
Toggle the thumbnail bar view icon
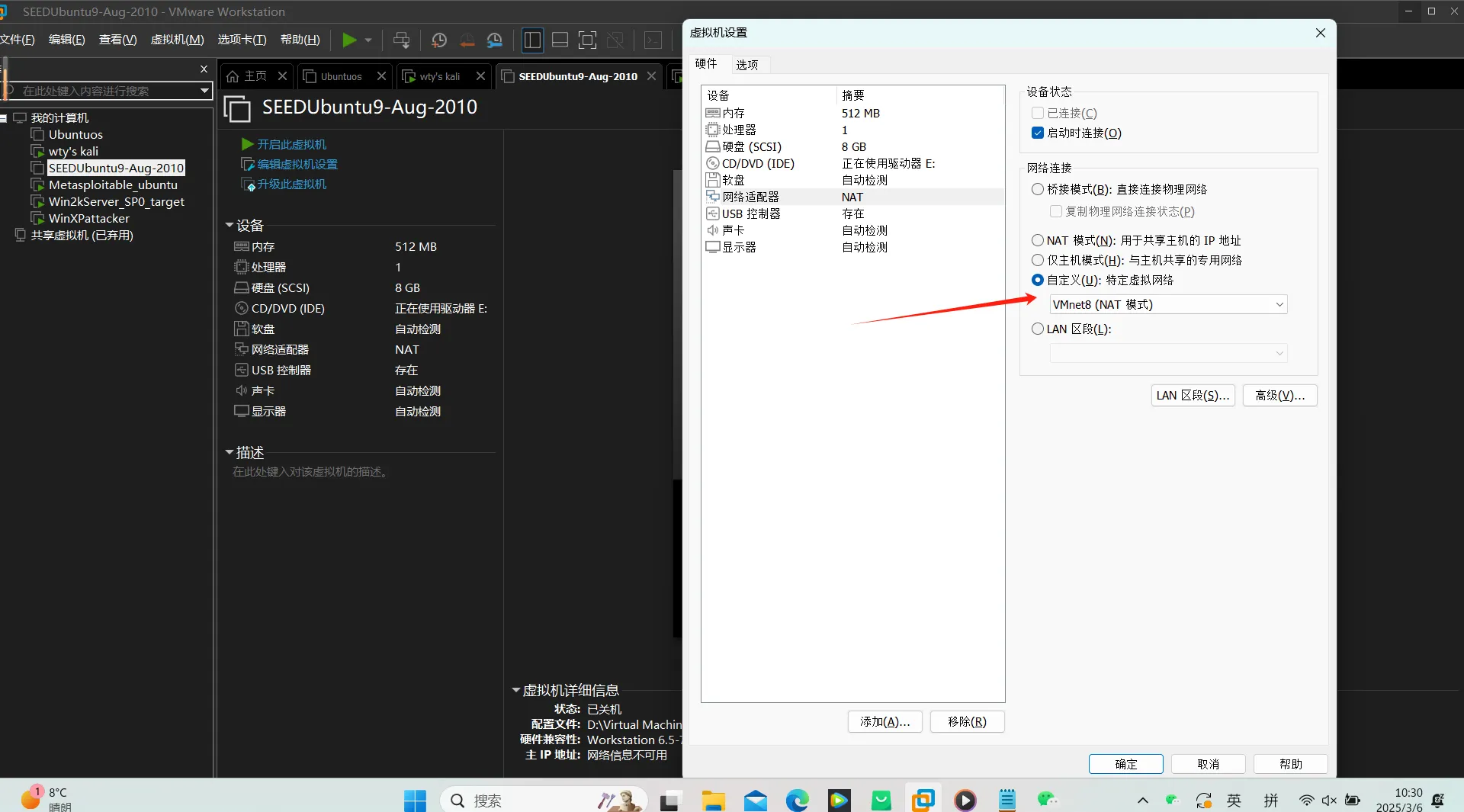[560, 40]
